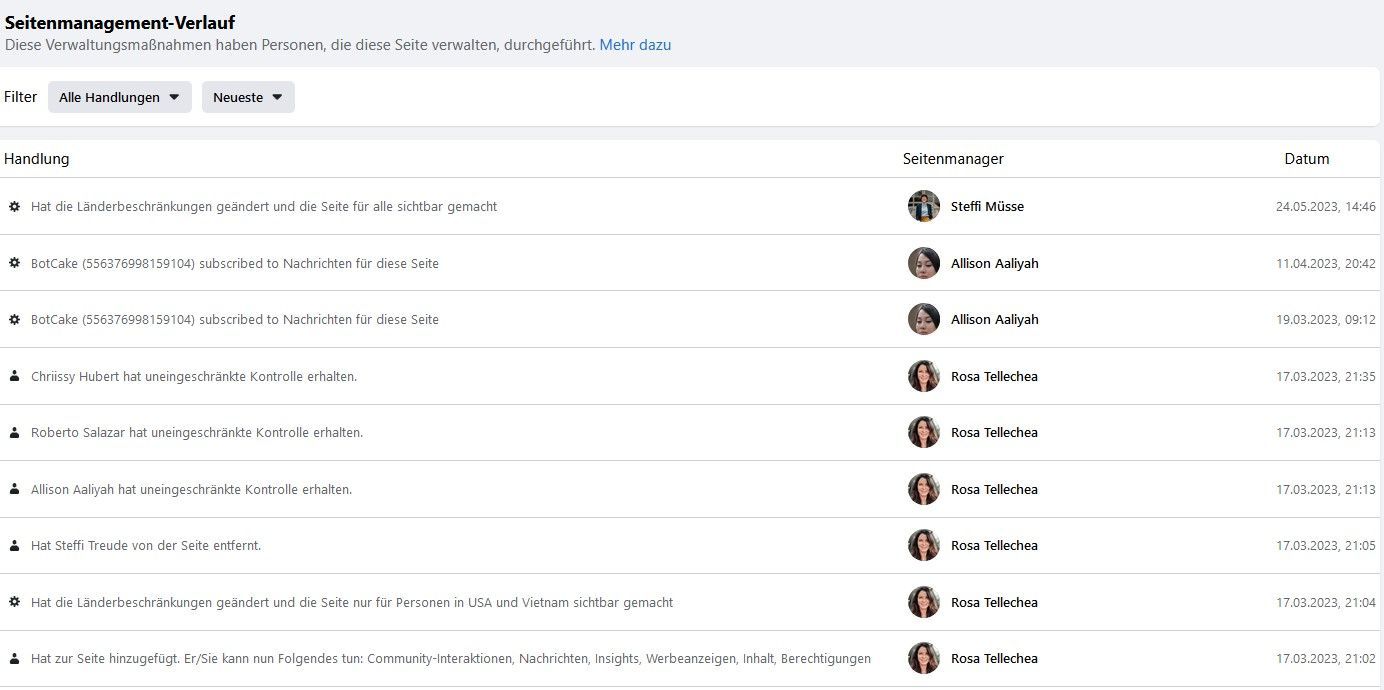This screenshot has height=690, width=1384.
Task: Select the person icon beside Chriissy Hubert's control entry
Action: pos(14,376)
